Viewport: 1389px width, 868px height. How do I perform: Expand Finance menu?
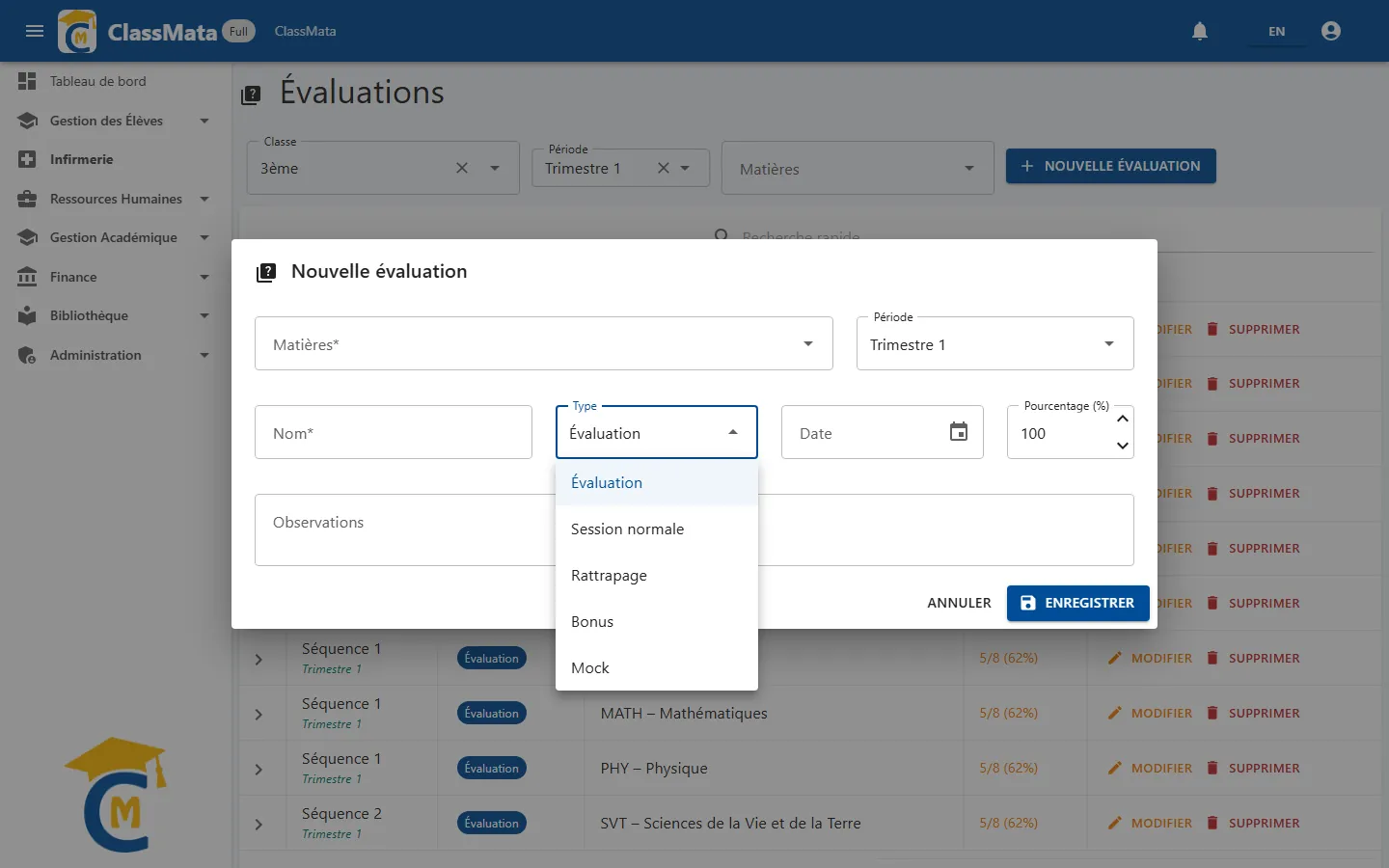[x=116, y=277]
